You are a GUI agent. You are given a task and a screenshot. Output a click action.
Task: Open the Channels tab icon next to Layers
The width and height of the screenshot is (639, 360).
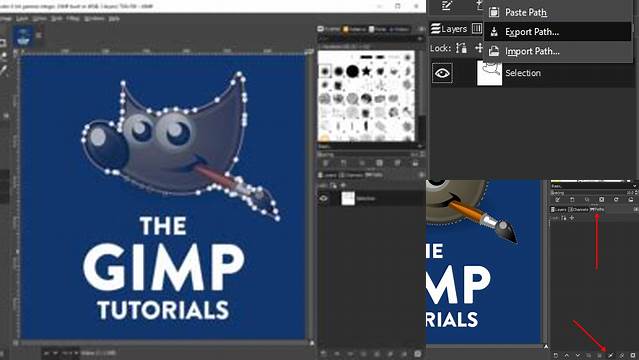point(476,29)
